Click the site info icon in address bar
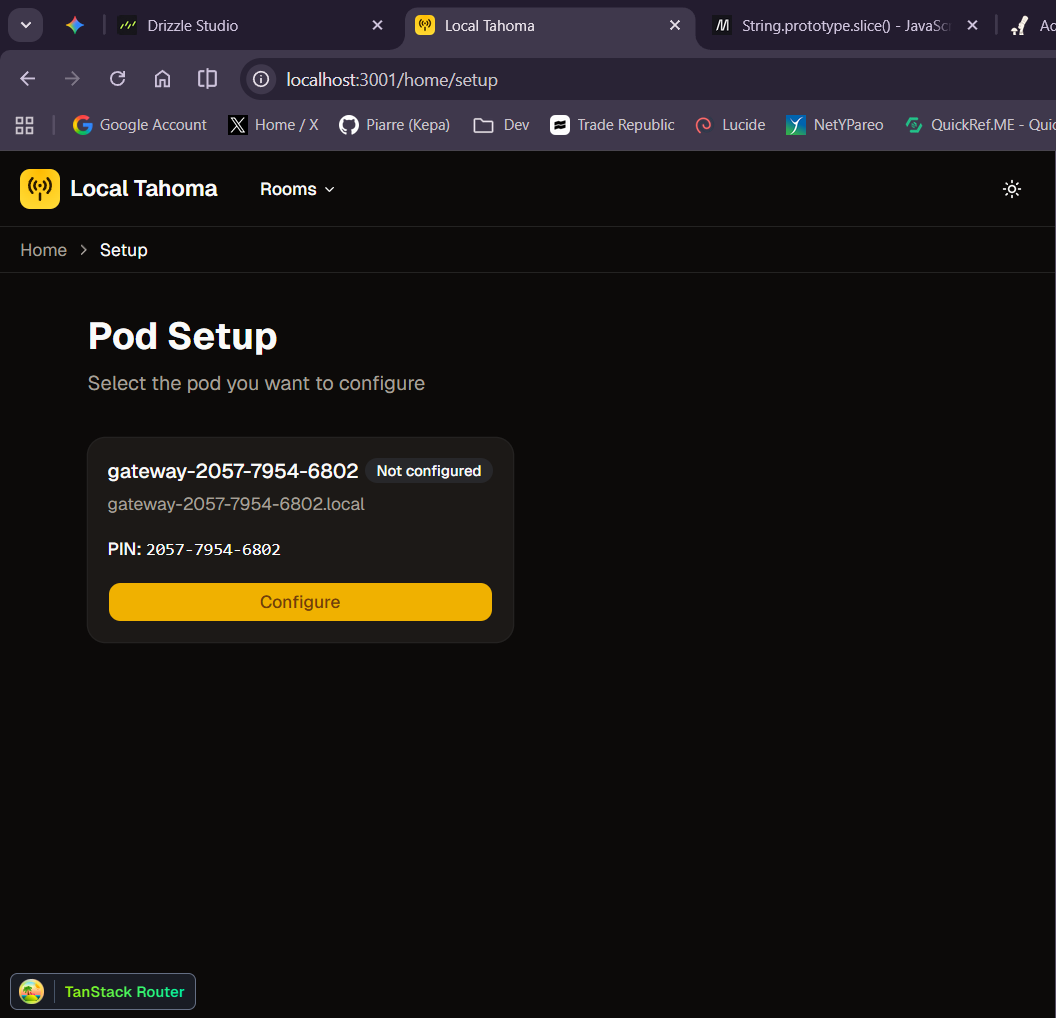This screenshot has width=1056, height=1018. point(261,80)
